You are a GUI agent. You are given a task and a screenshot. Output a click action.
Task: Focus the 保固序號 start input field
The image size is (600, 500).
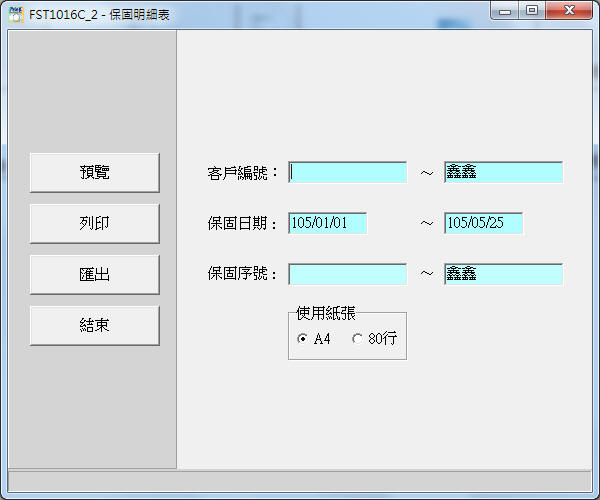(347, 274)
